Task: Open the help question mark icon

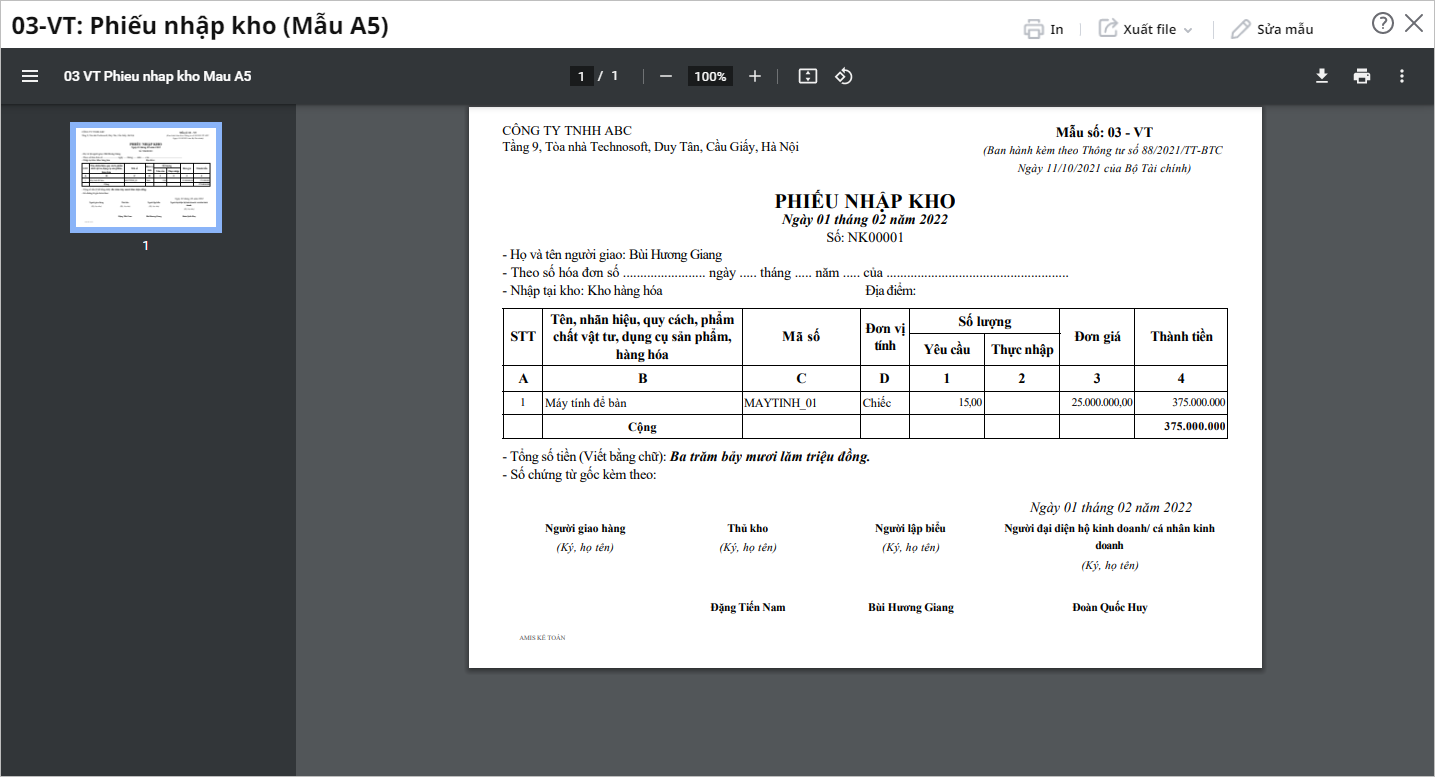Action: (1382, 24)
